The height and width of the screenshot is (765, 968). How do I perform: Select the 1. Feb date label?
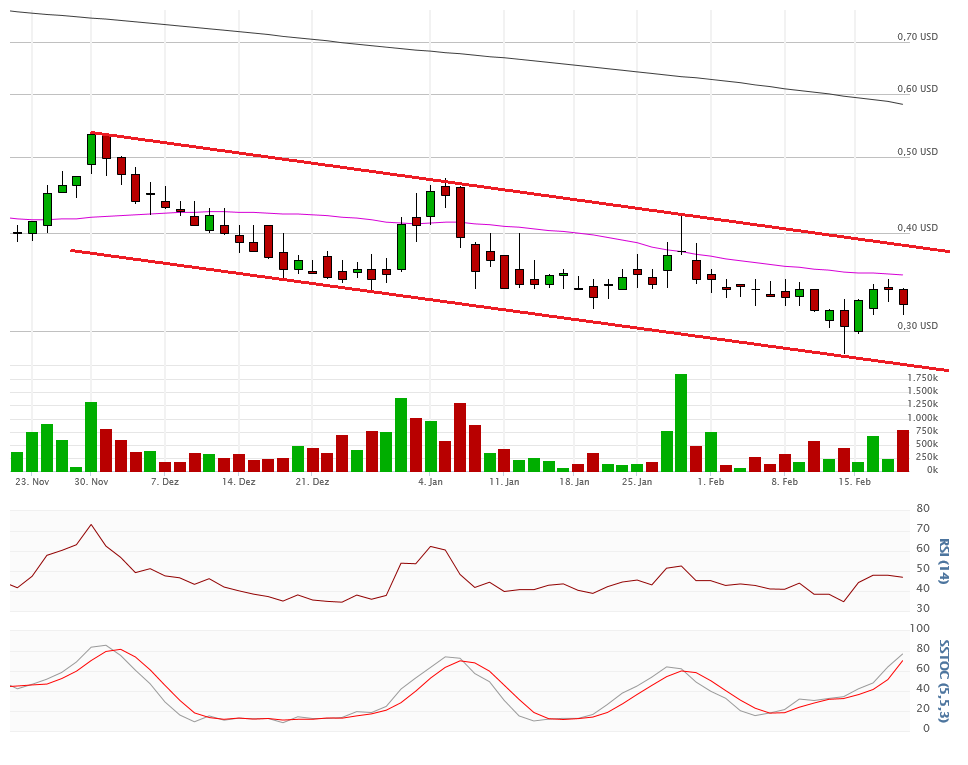pyautogui.click(x=711, y=482)
